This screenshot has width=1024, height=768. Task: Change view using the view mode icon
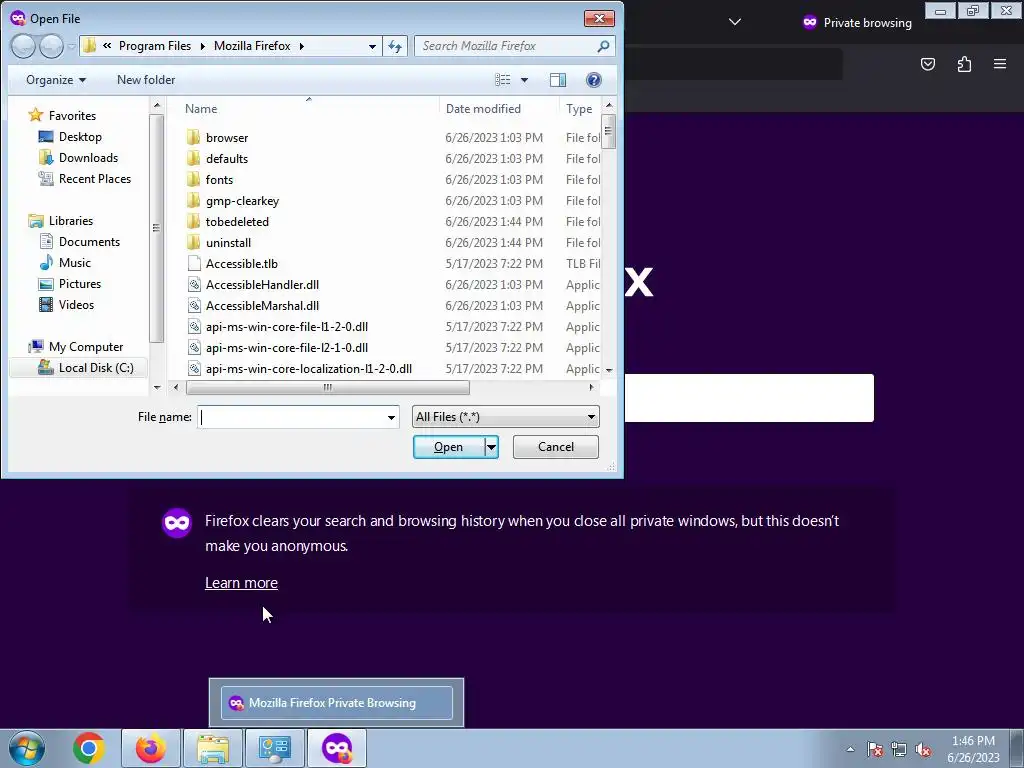503,80
